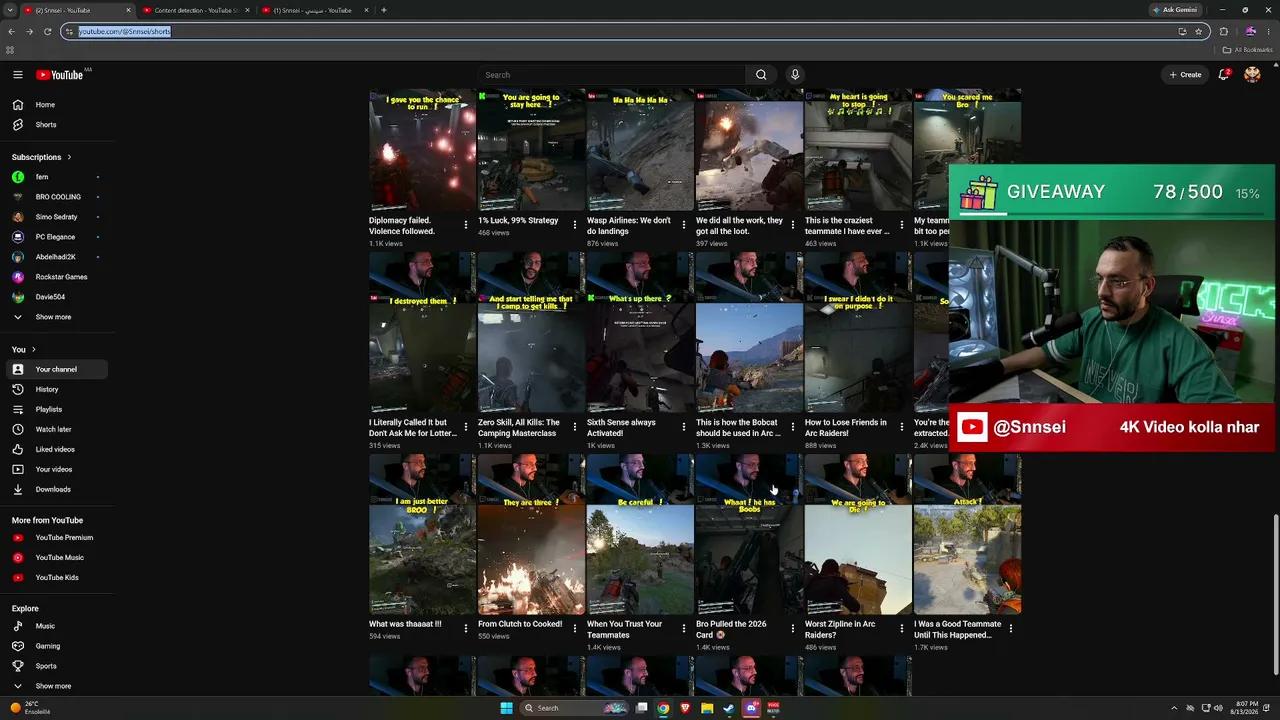
Task: Open Watch later list
Action: tap(54, 429)
